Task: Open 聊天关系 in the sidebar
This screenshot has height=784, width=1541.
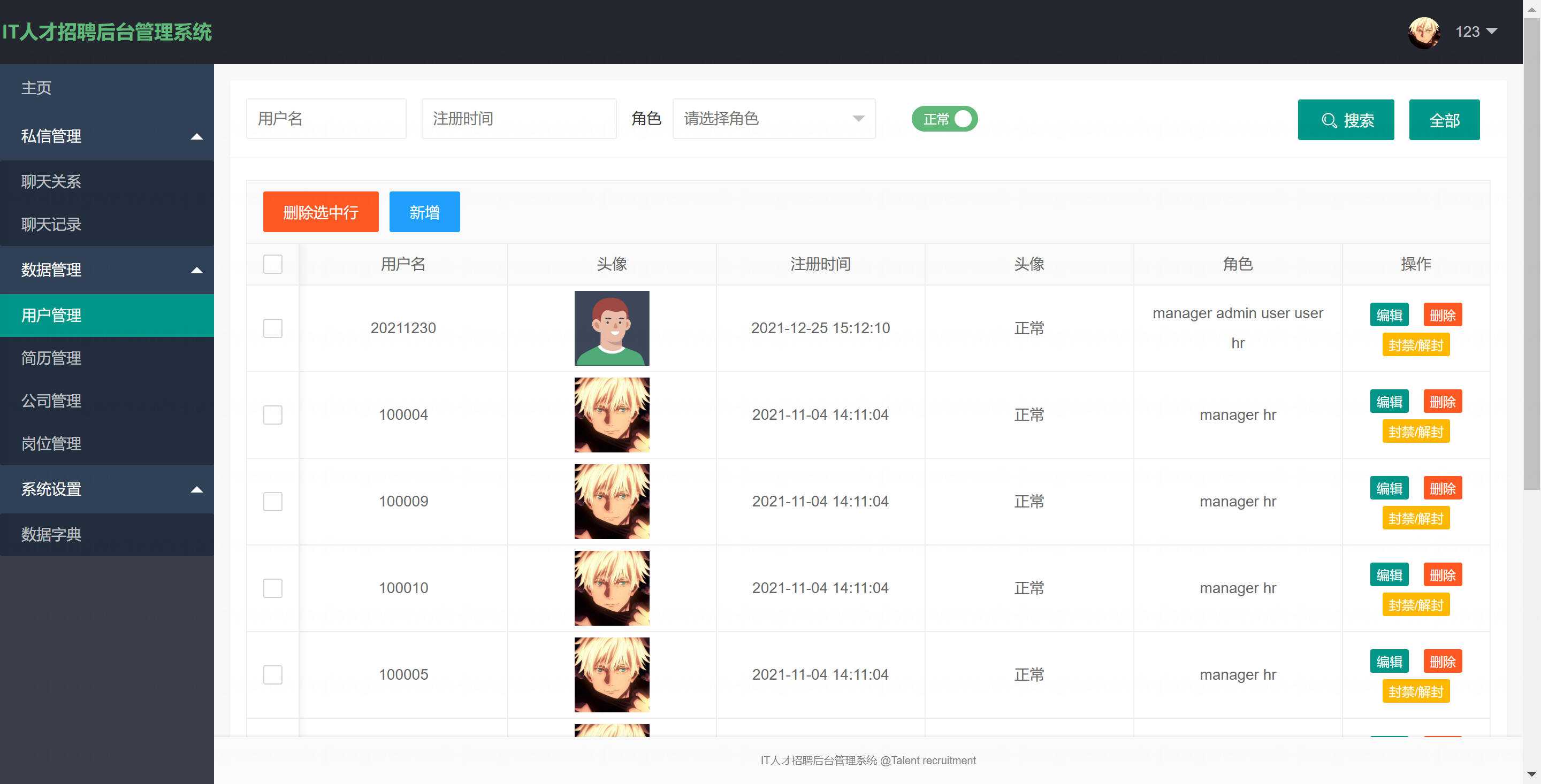Action: (x=107, y=182)
